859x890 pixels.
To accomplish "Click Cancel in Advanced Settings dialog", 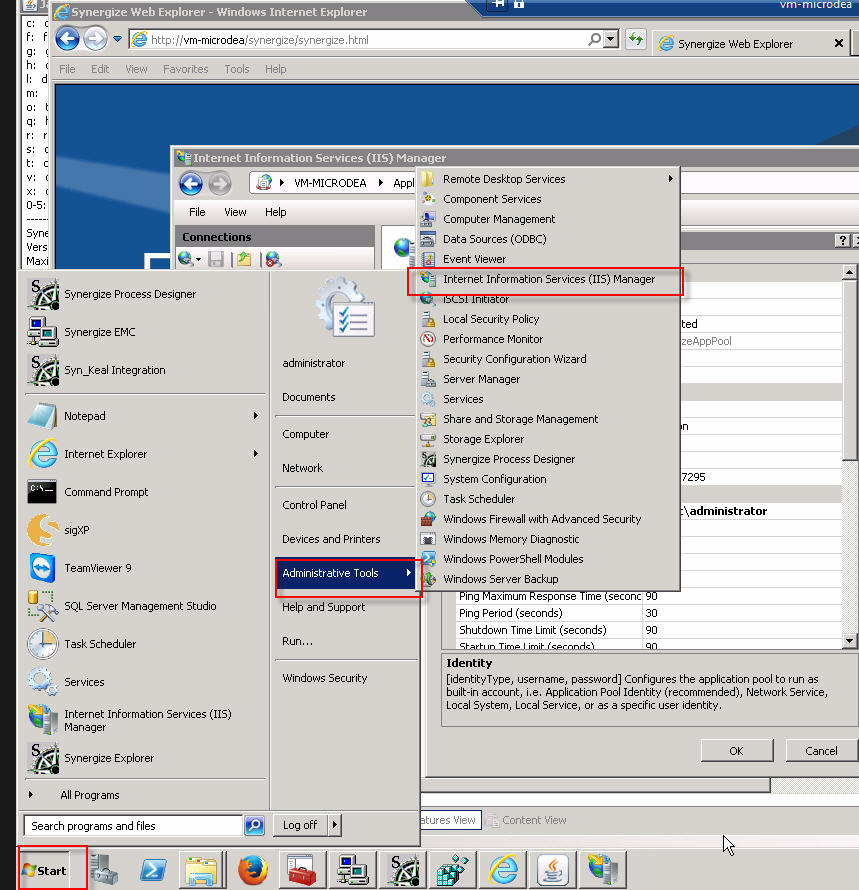I will point(821,751).
